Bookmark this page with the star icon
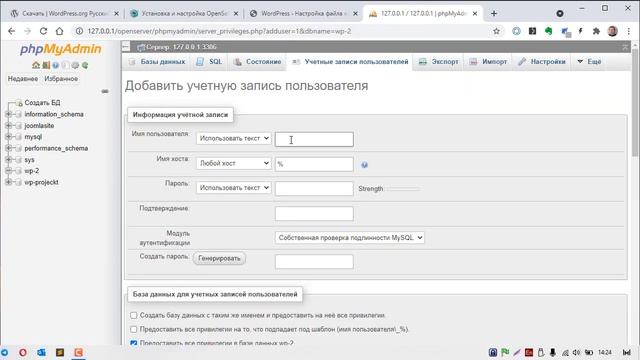Image resolution: width=640 pixels, height=360 pixels. coord(496,31)
